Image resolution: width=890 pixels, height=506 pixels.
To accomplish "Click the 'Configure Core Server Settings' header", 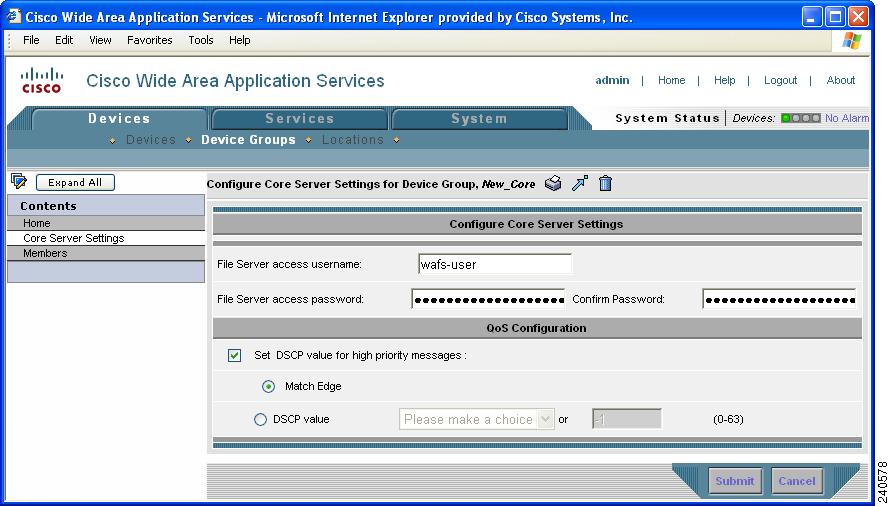I will pyautogui.click(x=536, y=224).
